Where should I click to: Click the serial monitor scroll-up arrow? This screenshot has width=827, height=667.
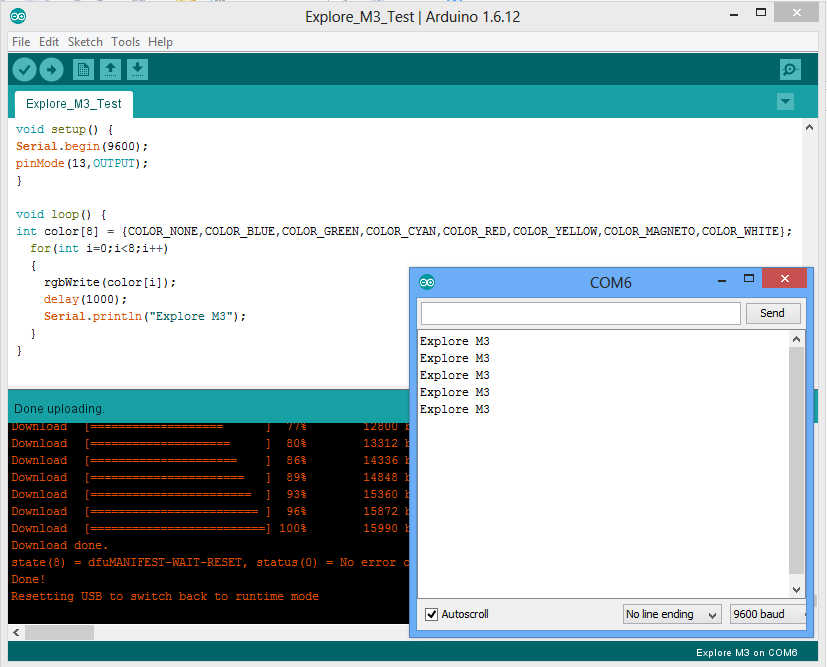pos(796,339)
